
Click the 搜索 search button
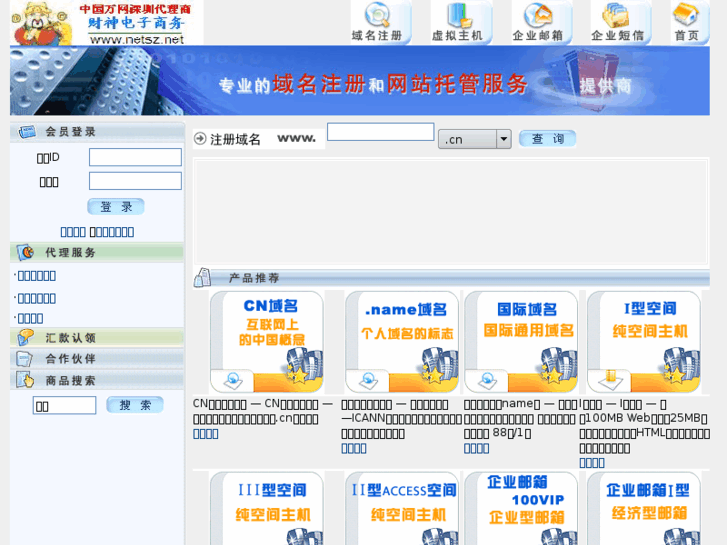pos(135,405)
